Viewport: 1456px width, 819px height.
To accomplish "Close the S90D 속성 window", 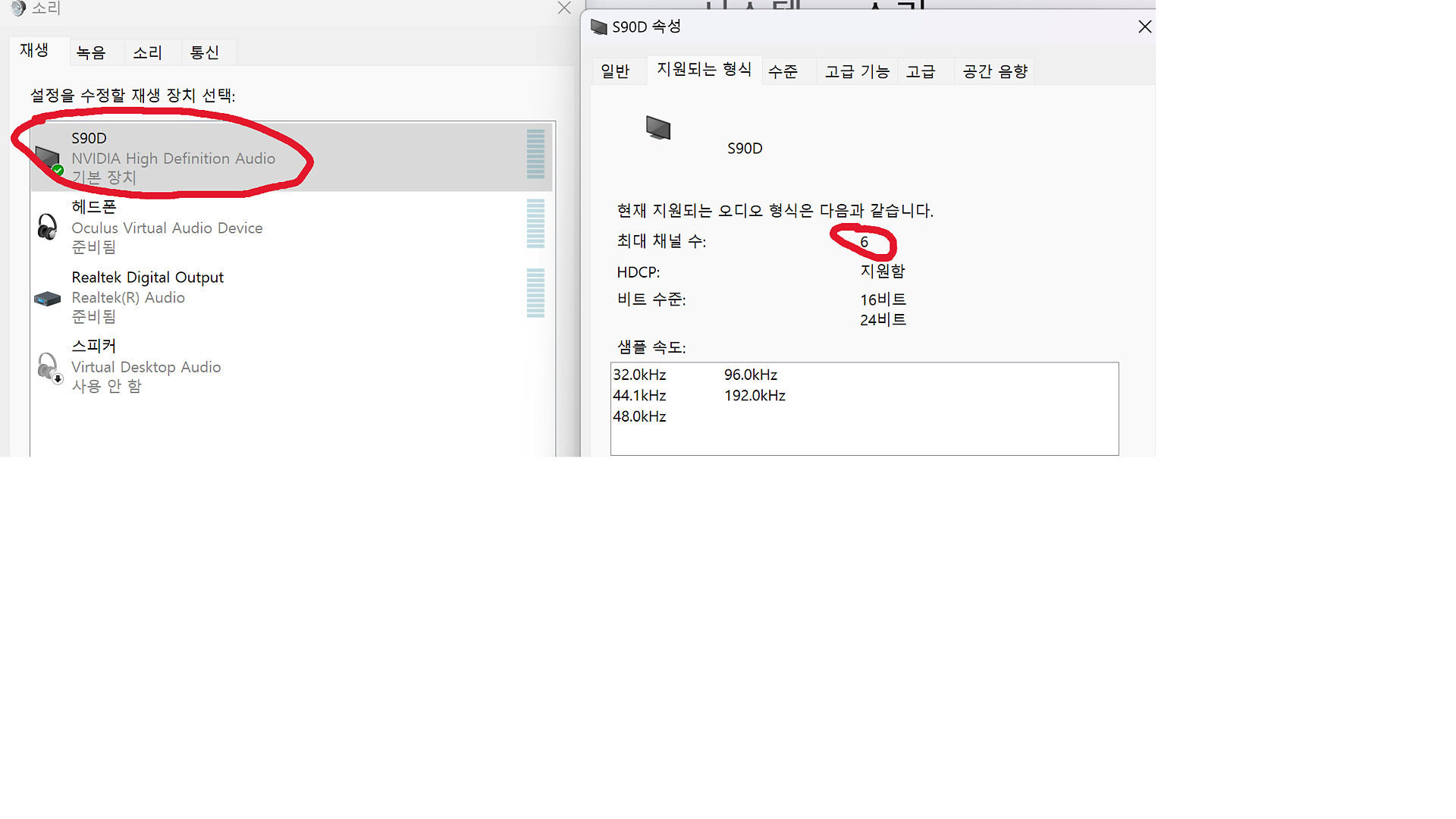I will tap(1144, 27).
